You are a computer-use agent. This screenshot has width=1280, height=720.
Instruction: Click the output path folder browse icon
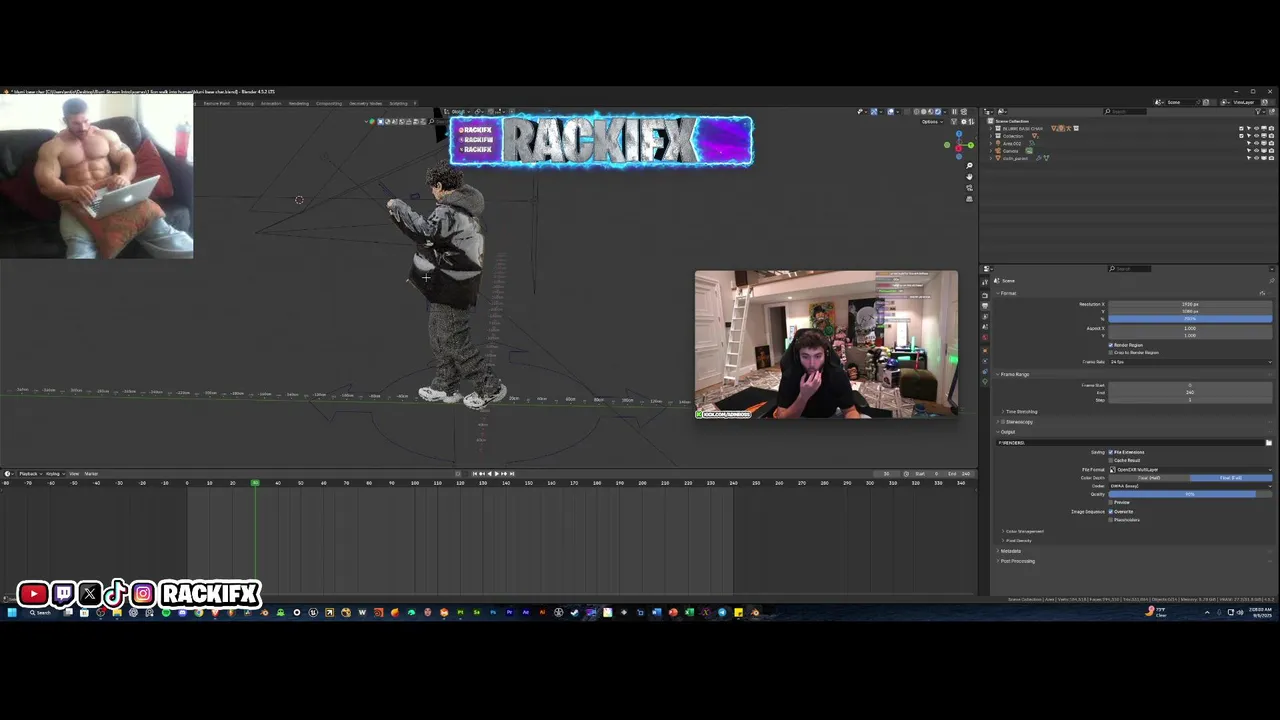pyautogui.click(x=1269, y=443)
